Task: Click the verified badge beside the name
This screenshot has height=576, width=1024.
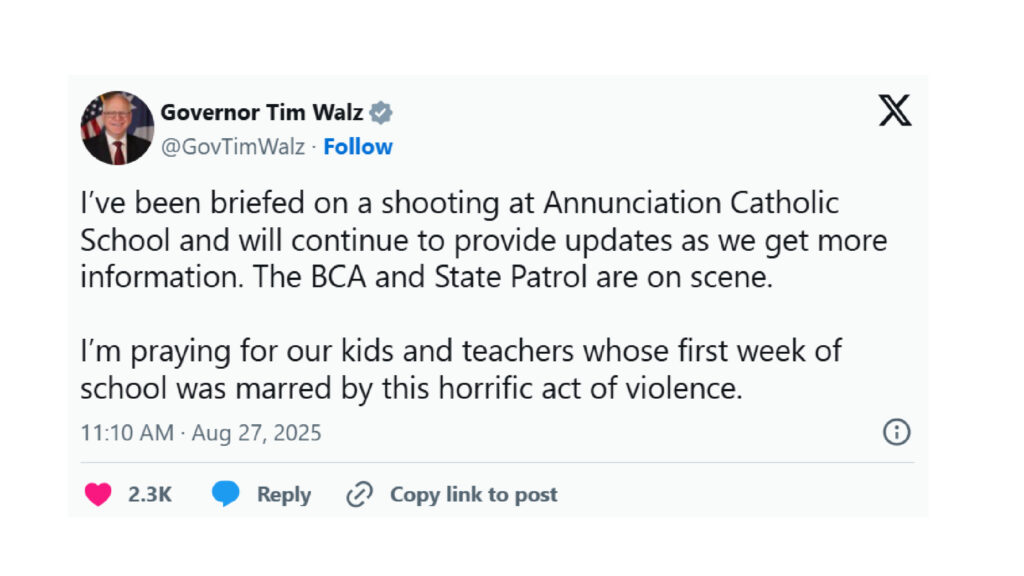Action: pos(381,112)
